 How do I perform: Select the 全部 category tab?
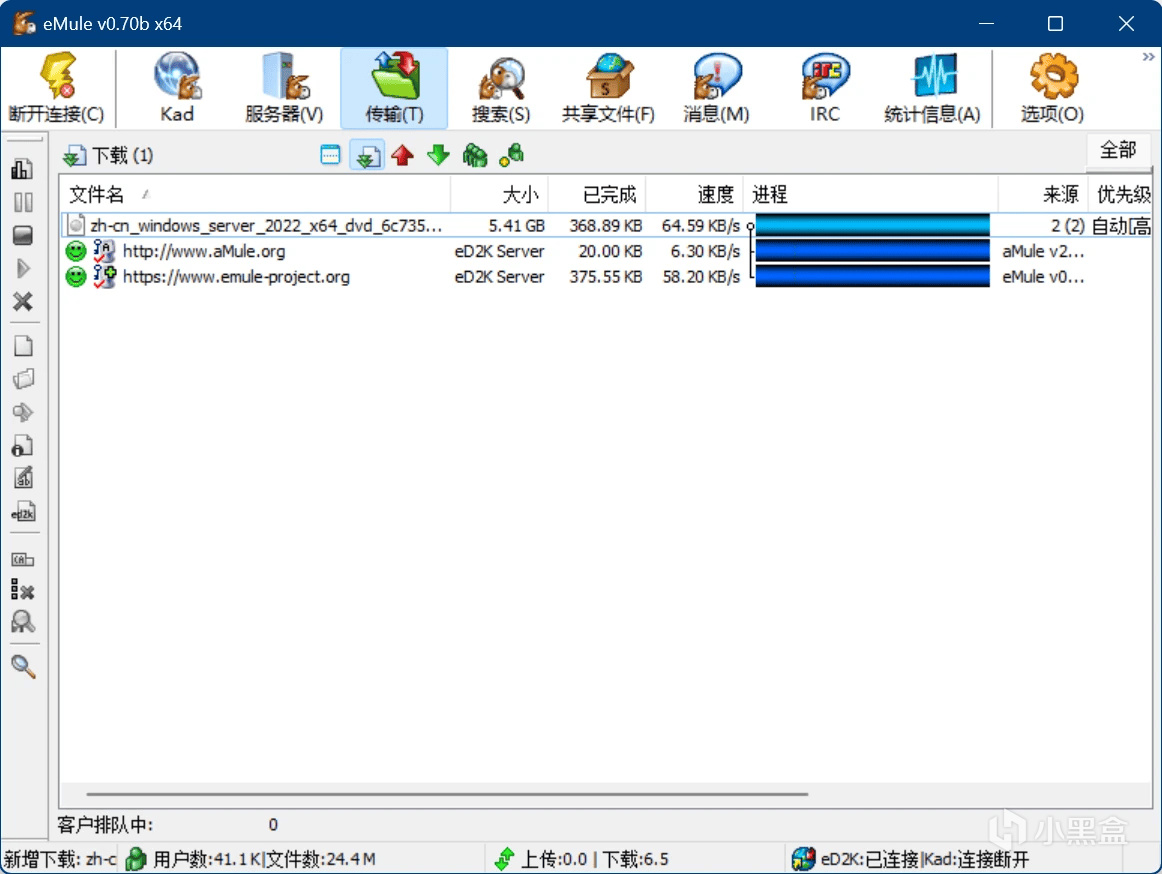(1118, 150)
